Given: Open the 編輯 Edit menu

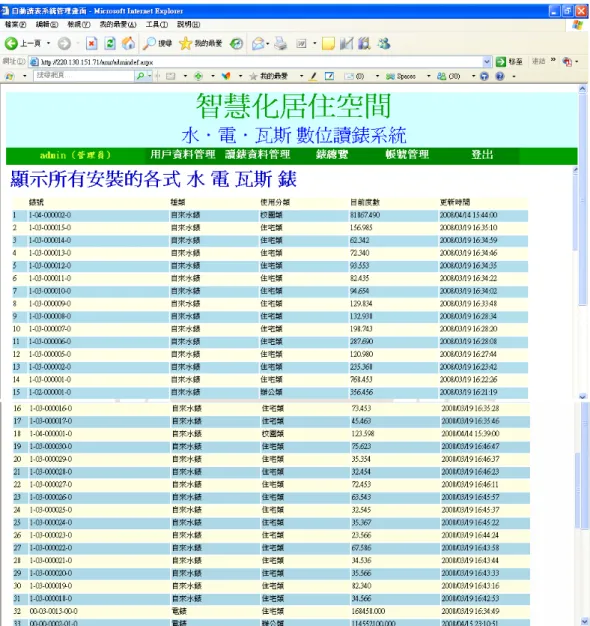Looking at the screenshot, I should (x=47, y=25).
